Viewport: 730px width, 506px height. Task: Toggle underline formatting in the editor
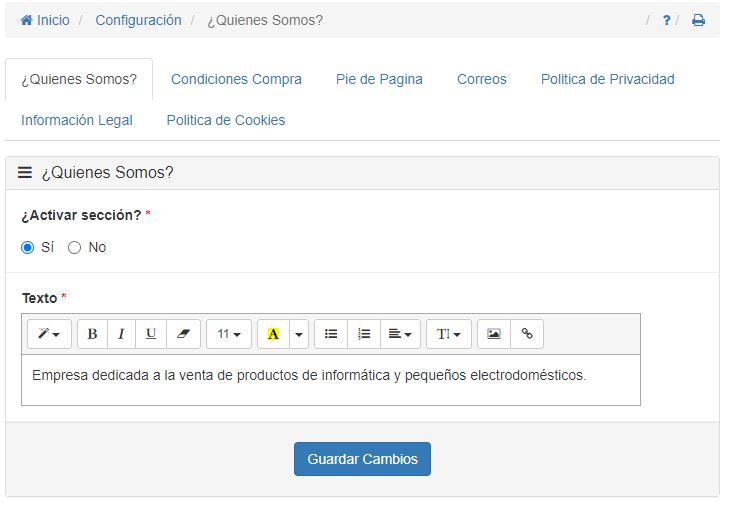151,334
